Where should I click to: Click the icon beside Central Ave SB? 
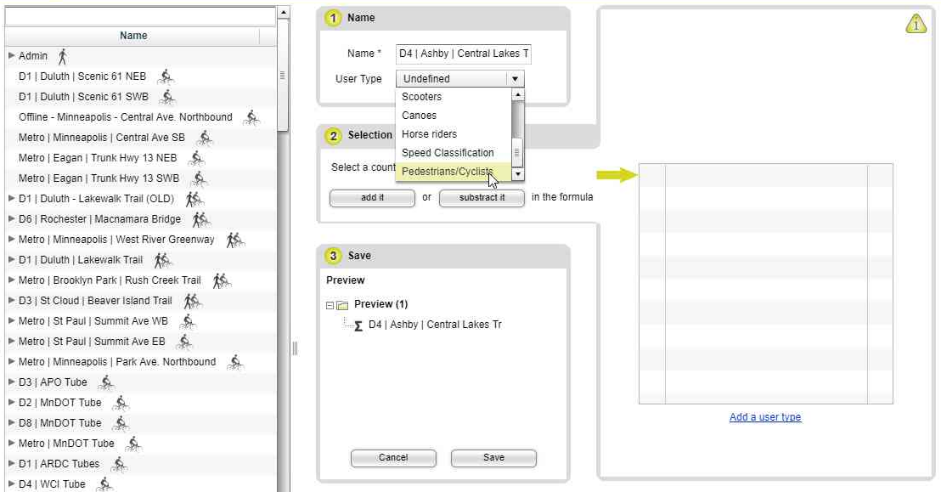click(205, 137)
